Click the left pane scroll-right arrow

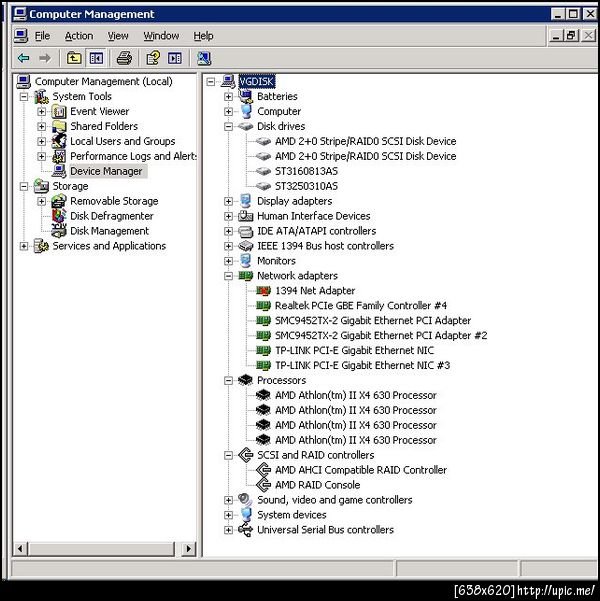(x=188, y=548)
